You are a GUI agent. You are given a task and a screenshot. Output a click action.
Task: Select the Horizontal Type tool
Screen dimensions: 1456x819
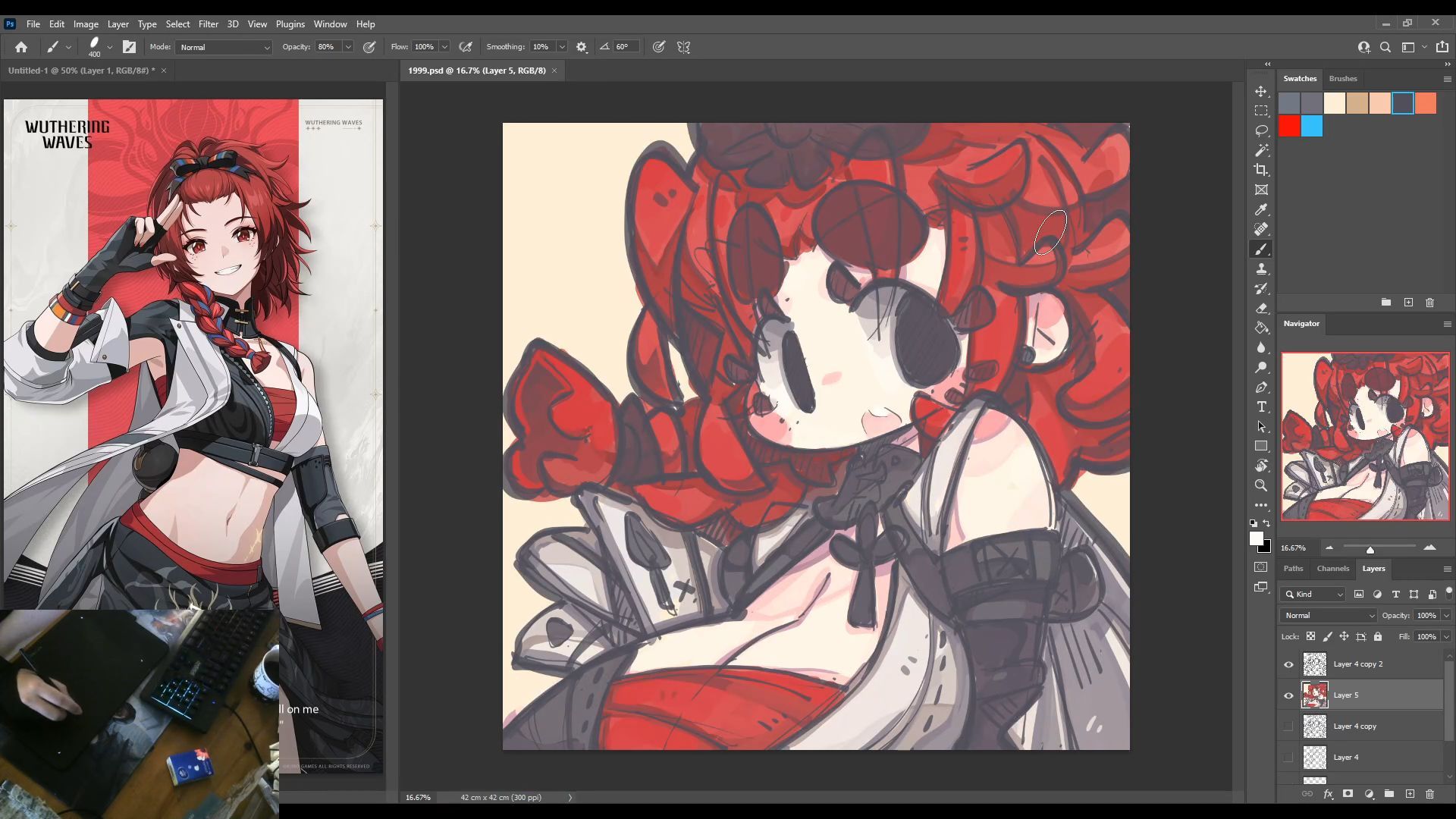coord(1261,406)
